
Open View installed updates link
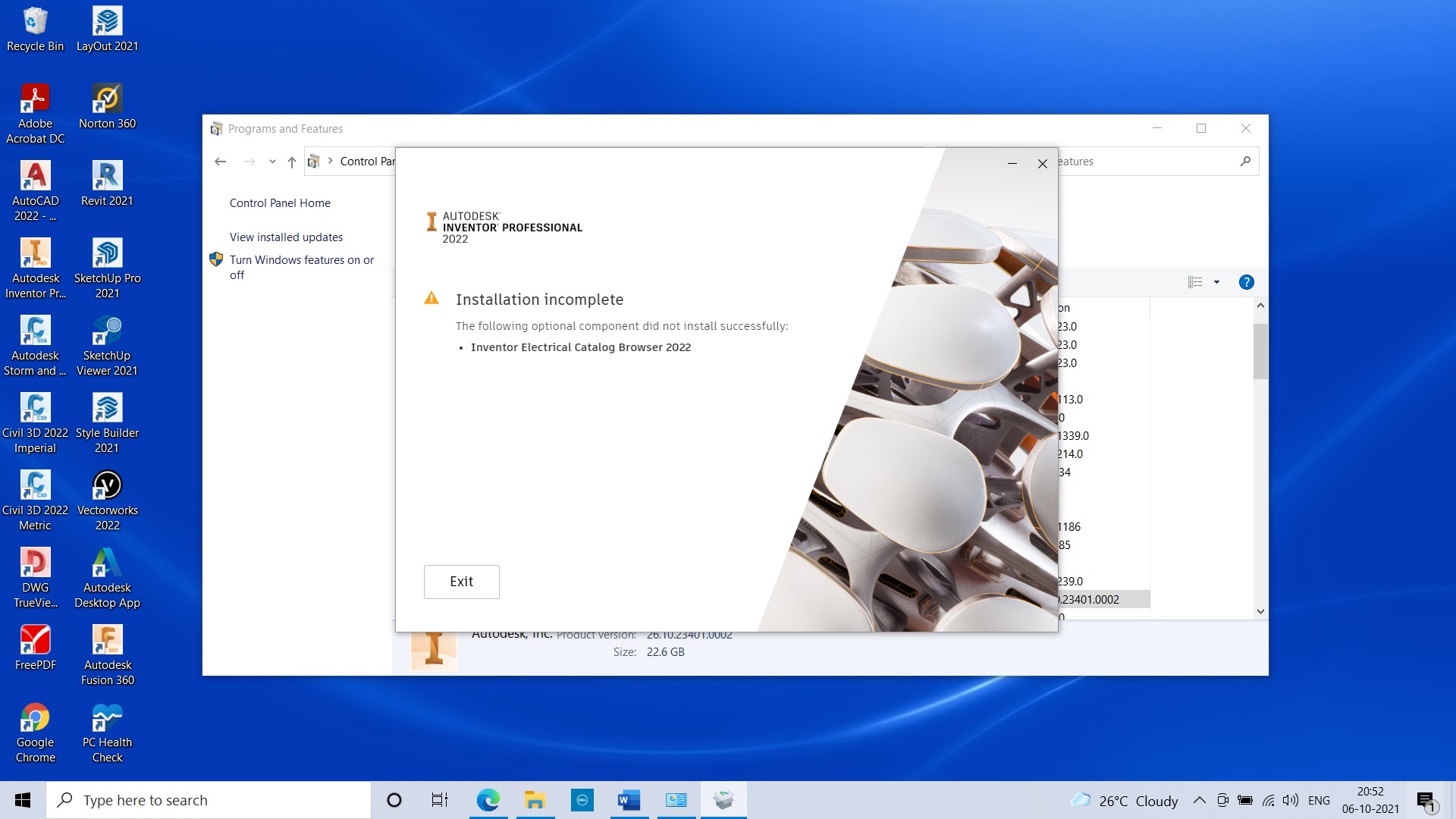(286, 237)
